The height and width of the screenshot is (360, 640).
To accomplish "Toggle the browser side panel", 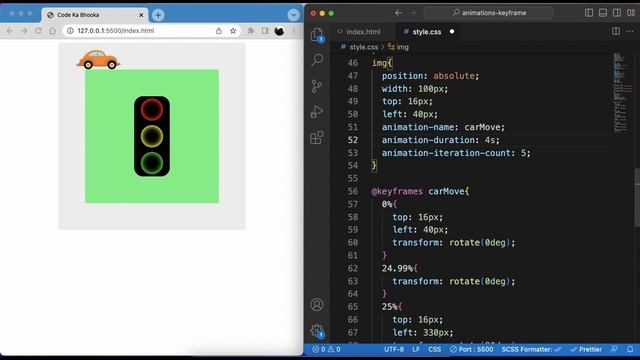I will [265, 31].
